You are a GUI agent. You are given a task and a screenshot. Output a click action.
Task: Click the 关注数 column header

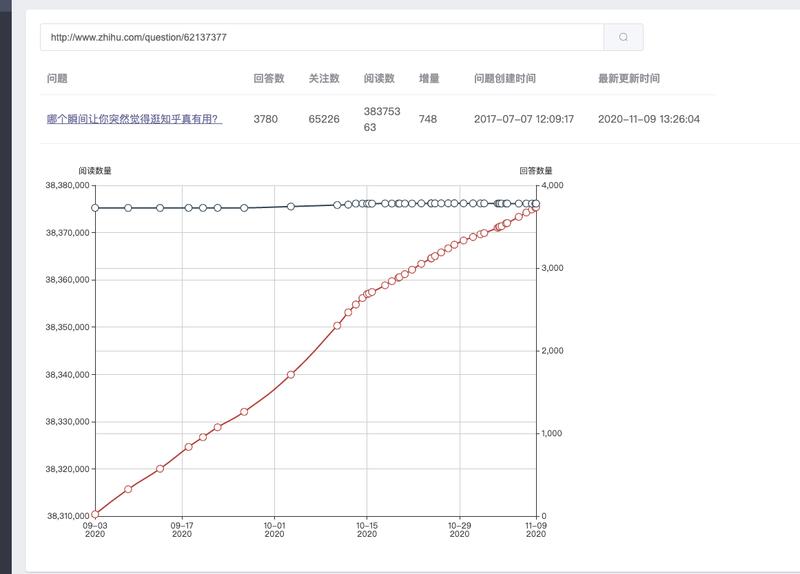[x=324, y=78]
